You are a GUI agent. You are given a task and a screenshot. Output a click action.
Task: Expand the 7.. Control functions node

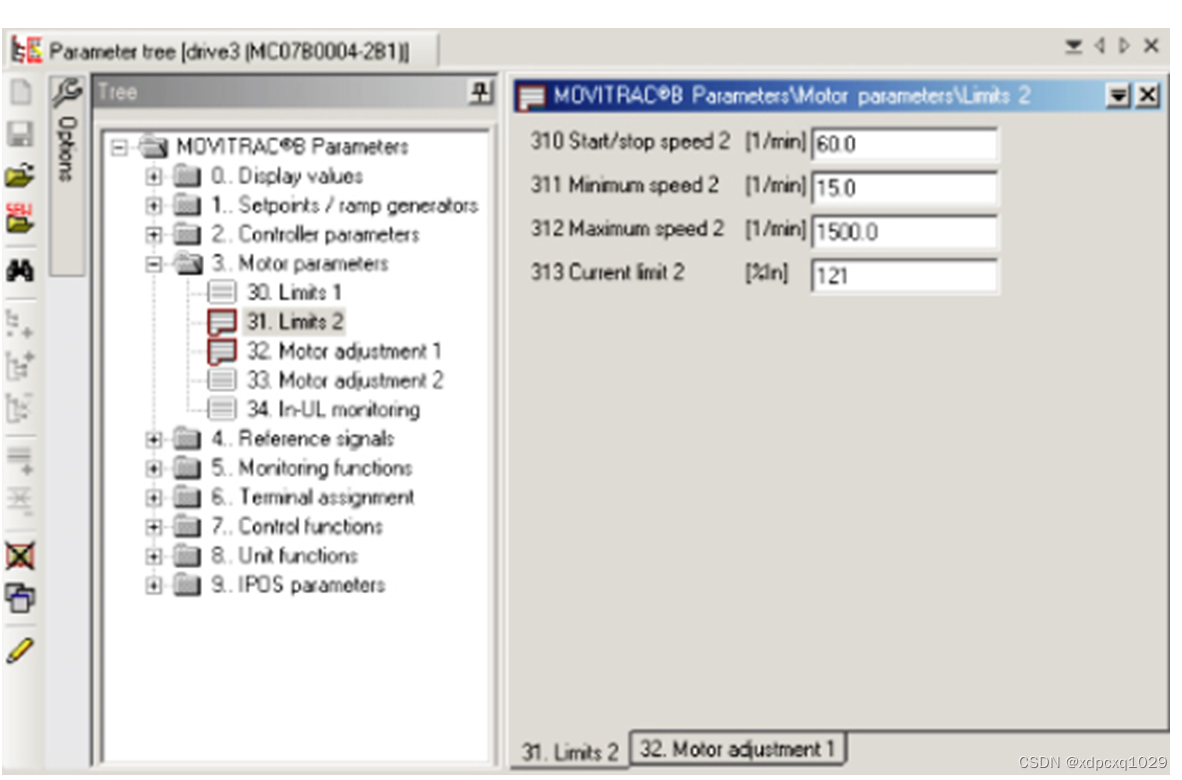[154, 526]
